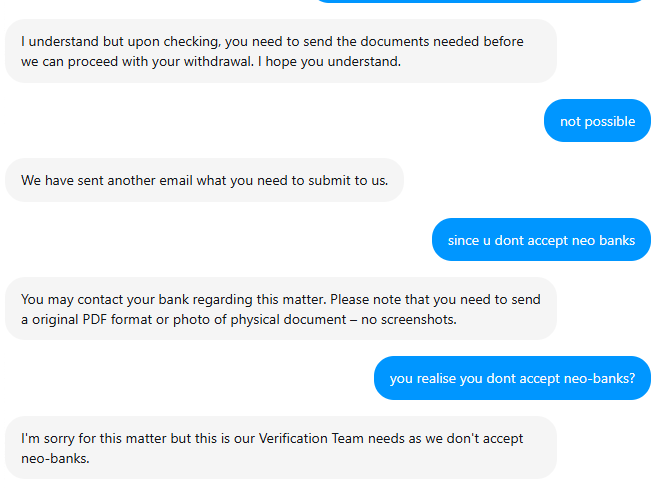Click the "you realise you dont accept neo-banks?" bubble
The width and height of the screenshot is (665, 488).
click(x=512, y=378)
